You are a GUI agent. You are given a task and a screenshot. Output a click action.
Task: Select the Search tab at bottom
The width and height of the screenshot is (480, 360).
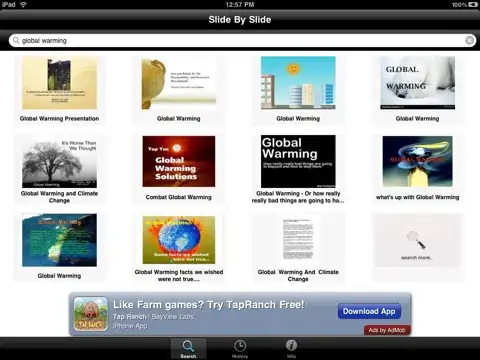click(x=188, y=349)
